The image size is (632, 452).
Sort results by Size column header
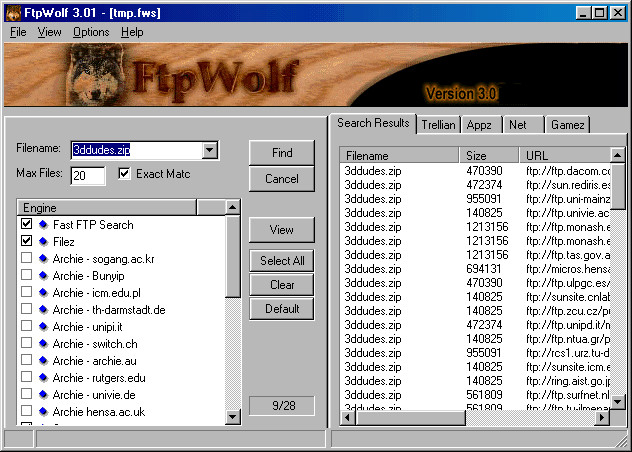[489, 155]
